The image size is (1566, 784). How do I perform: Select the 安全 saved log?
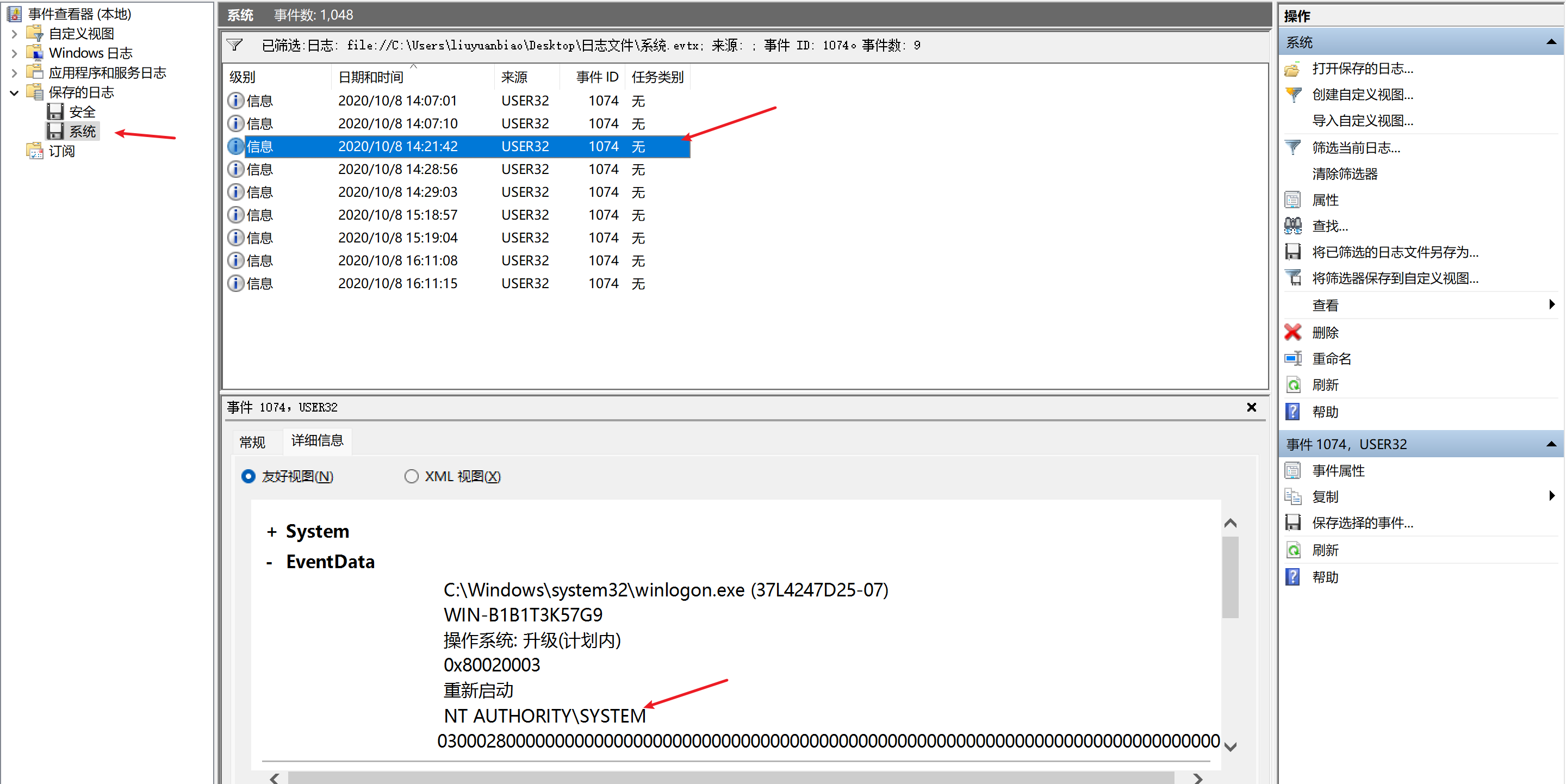click(x=82, y=112)
